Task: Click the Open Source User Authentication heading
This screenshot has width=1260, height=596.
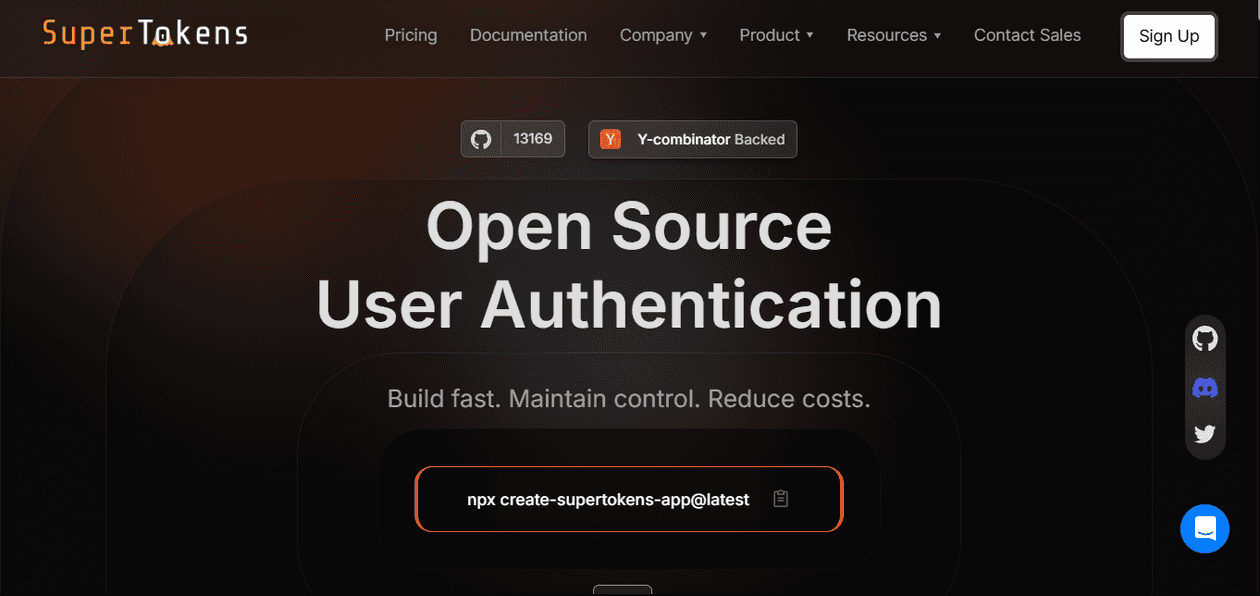Action: point(629,265)
